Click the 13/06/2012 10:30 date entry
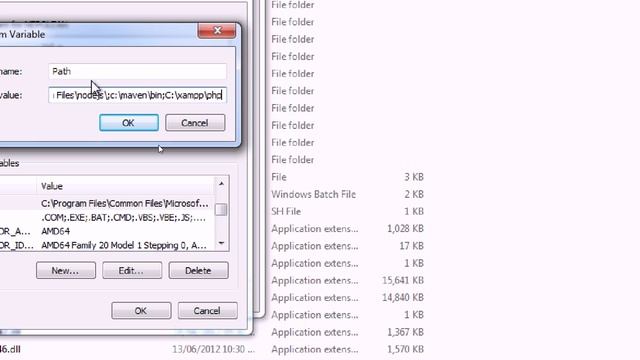The height and width of the screenshot is (360, 640). [x=213, y=349]
